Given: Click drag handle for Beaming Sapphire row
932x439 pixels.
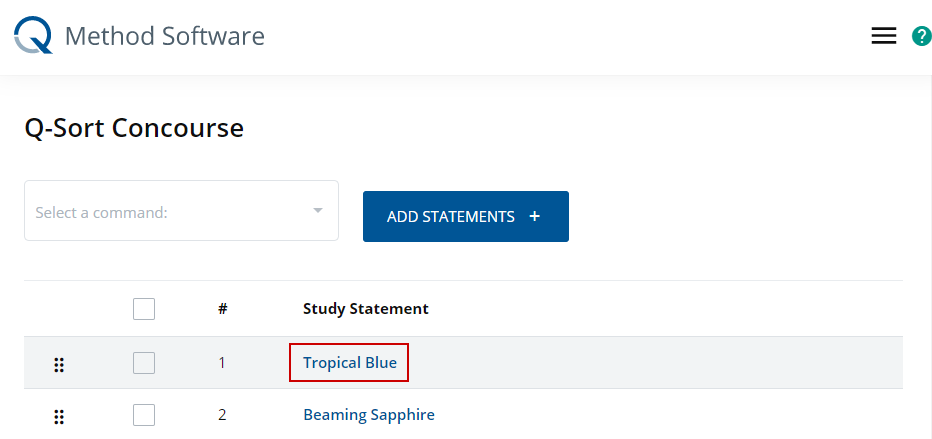Looking at the screenshot, I should click(59, 416).
